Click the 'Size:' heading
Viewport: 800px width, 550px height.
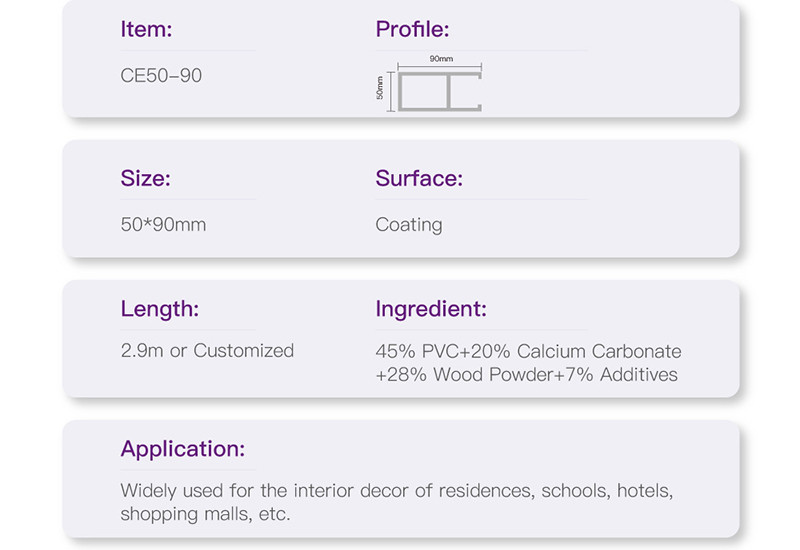click(x=145, y=179)
